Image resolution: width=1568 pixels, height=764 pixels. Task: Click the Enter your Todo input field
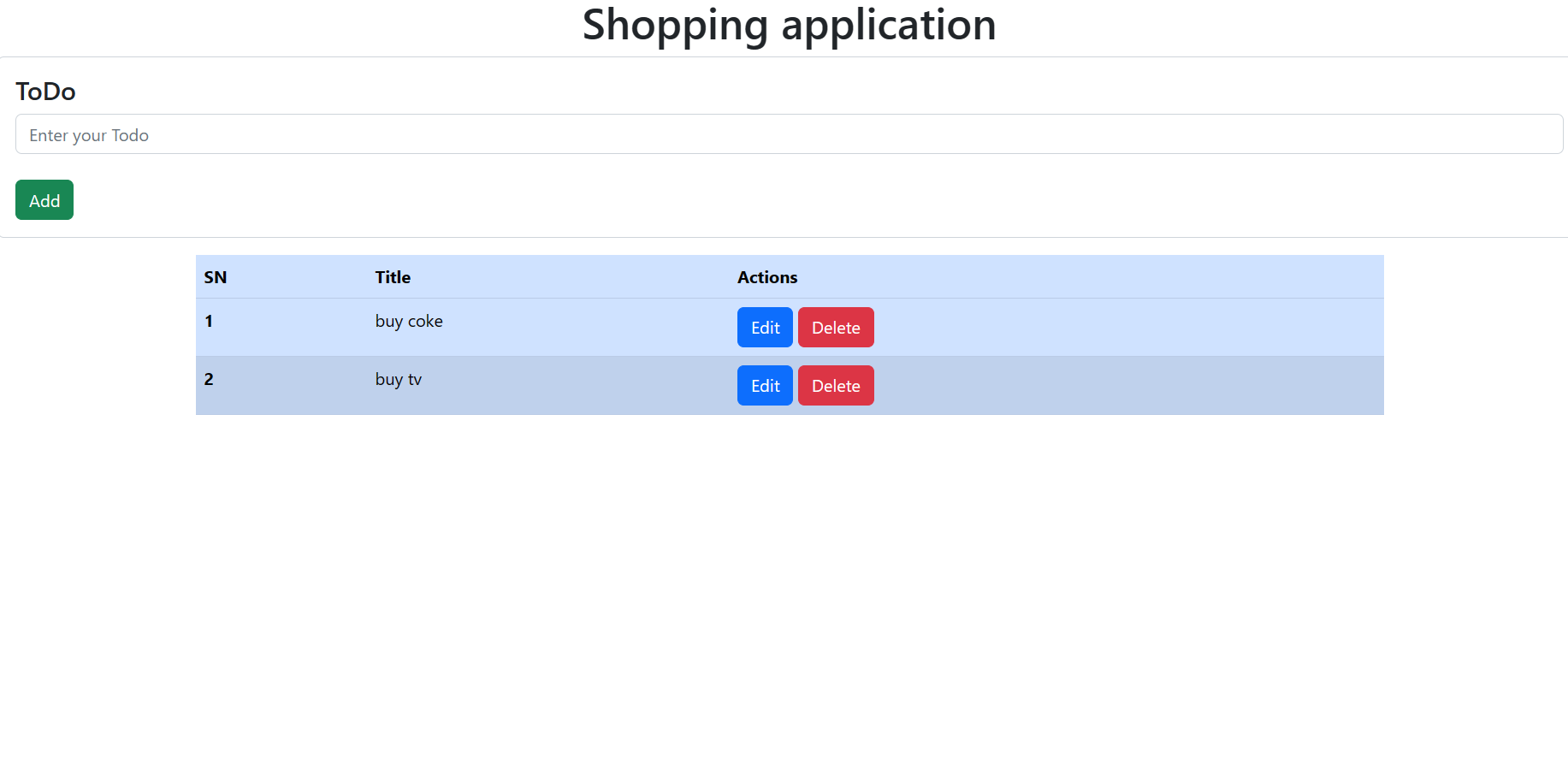coord(789,134)
